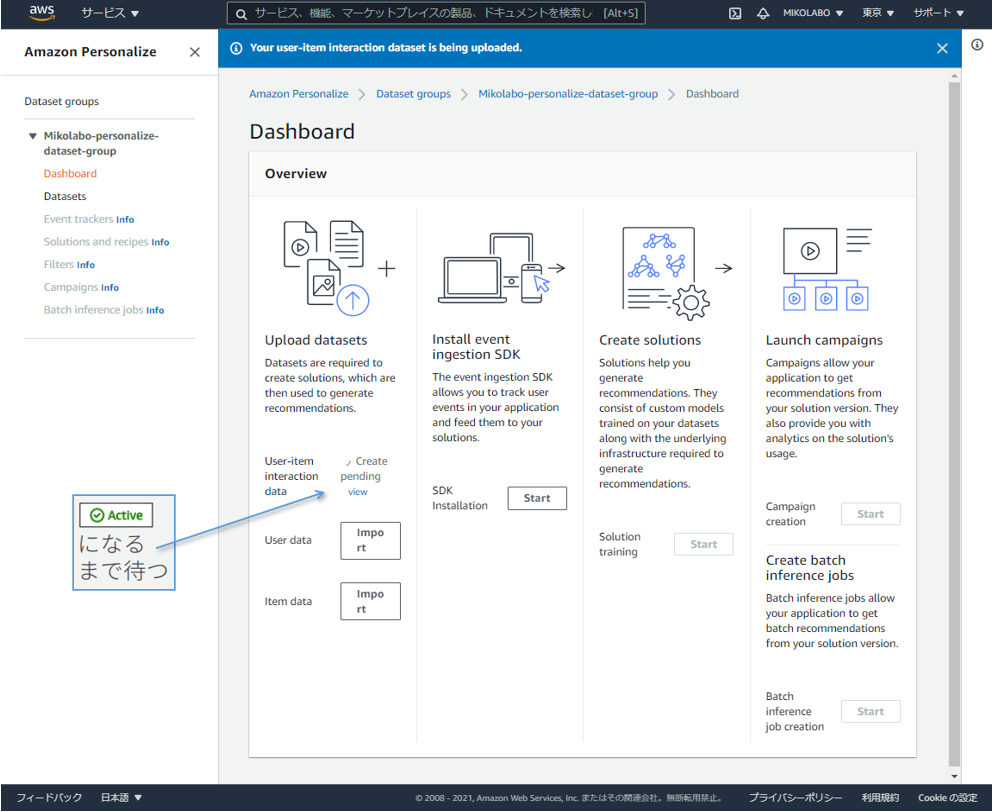Click Start for Campaign creation
Image resolution: width=992 pixels, height=812 pixels.
click(x=871, y=514)
